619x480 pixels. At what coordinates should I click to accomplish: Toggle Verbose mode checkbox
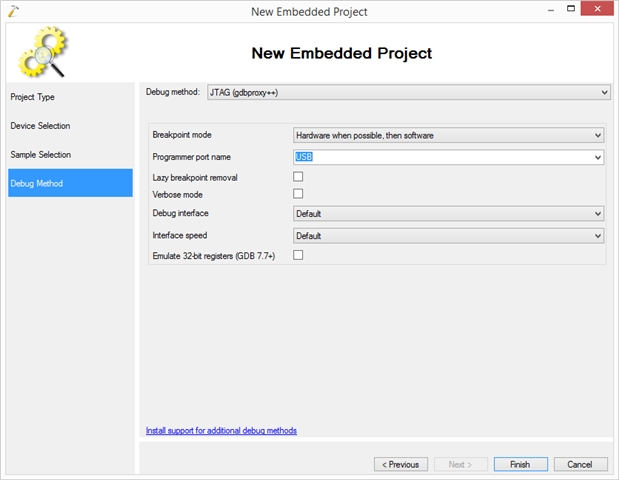(x=298, y=194)
